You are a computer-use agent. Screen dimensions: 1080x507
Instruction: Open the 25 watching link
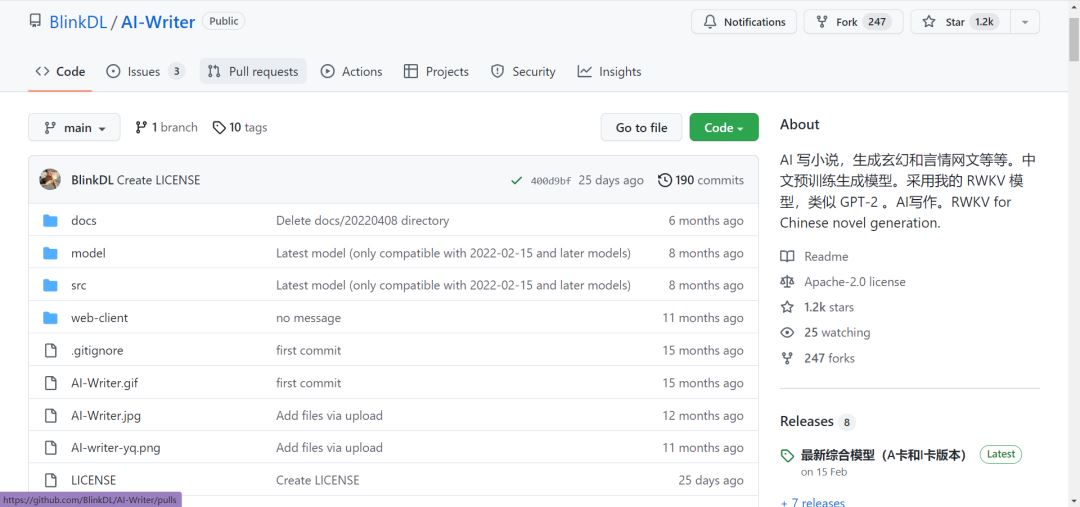pos(837,333)
